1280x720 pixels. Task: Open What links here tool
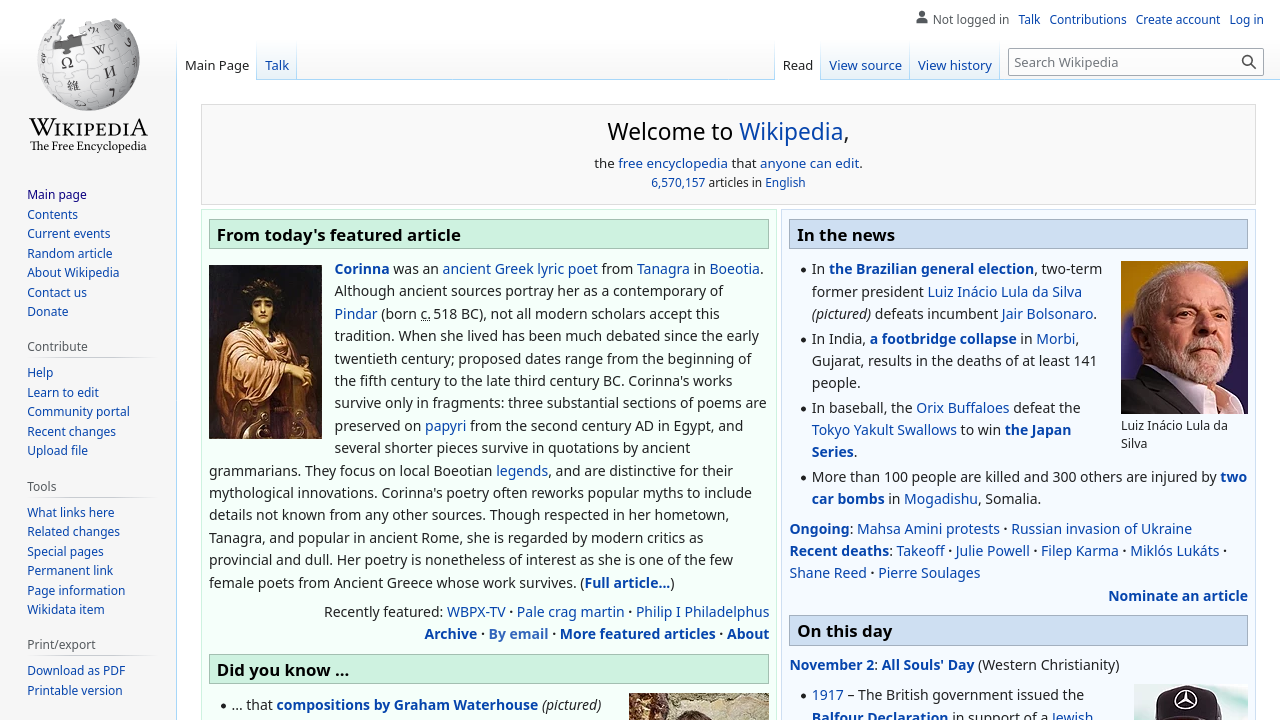click(71, 512)
